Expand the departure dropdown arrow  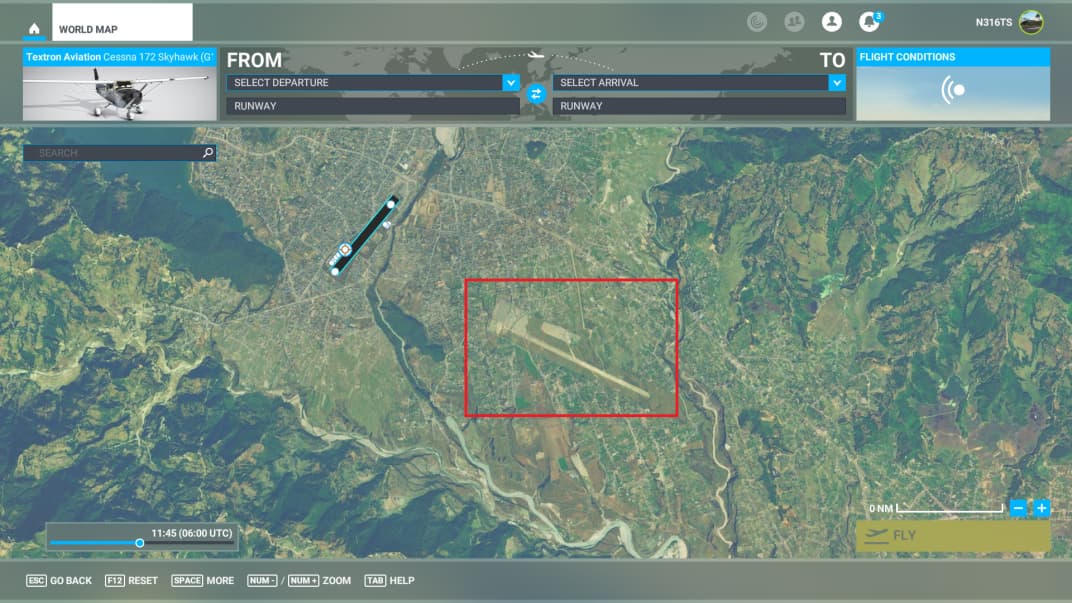(x=511, y=83)
